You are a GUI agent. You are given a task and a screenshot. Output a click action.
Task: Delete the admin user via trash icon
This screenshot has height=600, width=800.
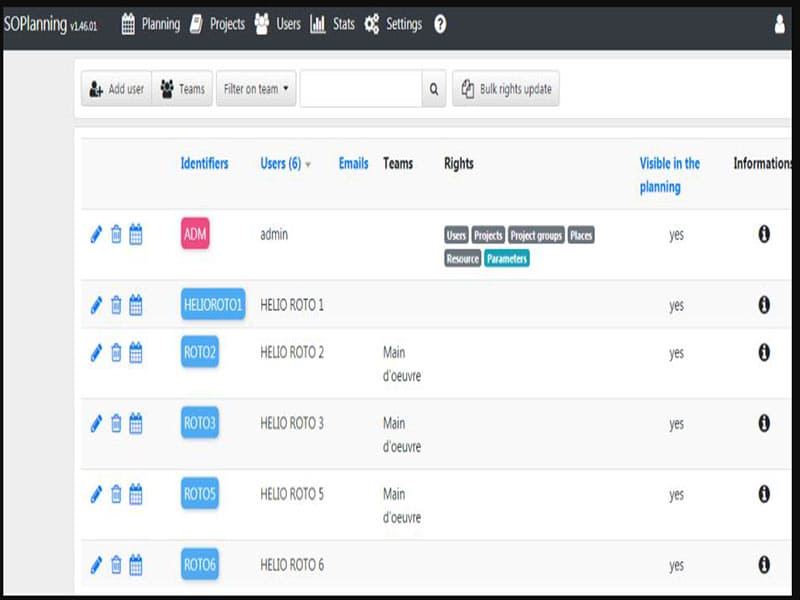pyautogui.click(x=116, y=234)
